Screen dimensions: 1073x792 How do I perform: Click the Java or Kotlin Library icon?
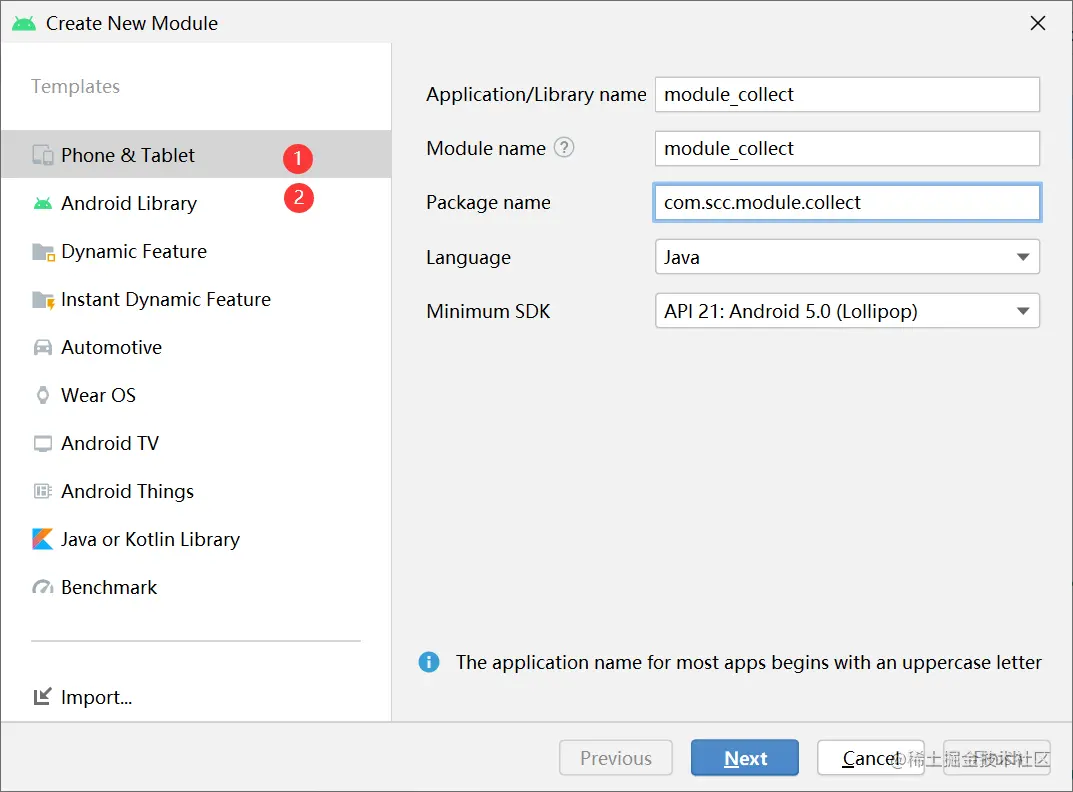[x=42, y=539]
